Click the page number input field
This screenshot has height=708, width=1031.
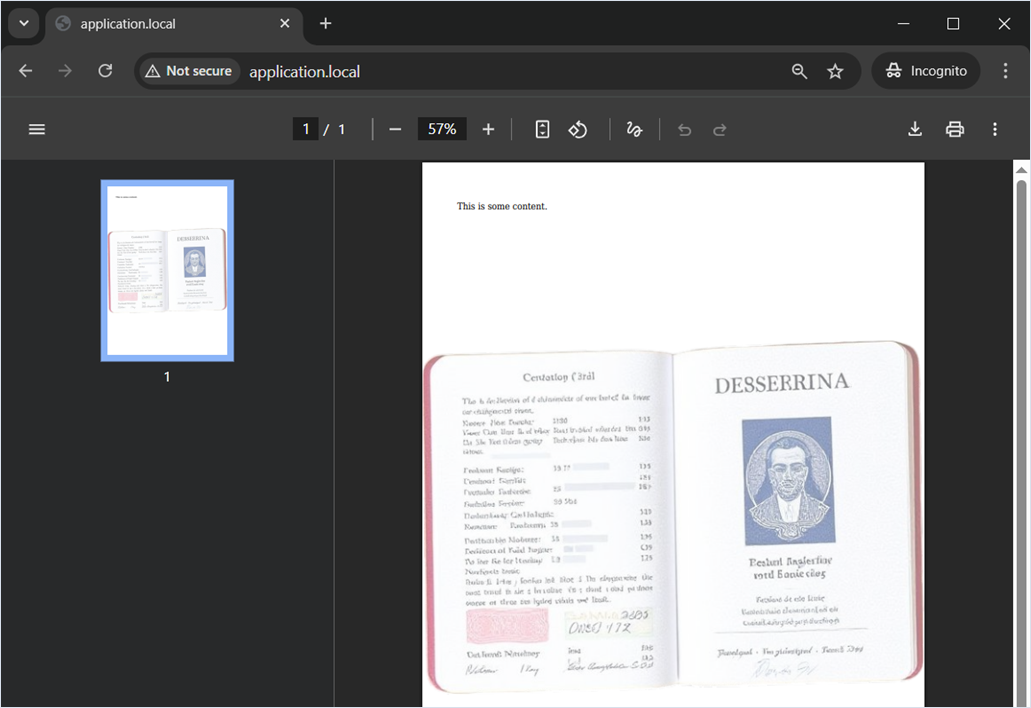(305, 129)
